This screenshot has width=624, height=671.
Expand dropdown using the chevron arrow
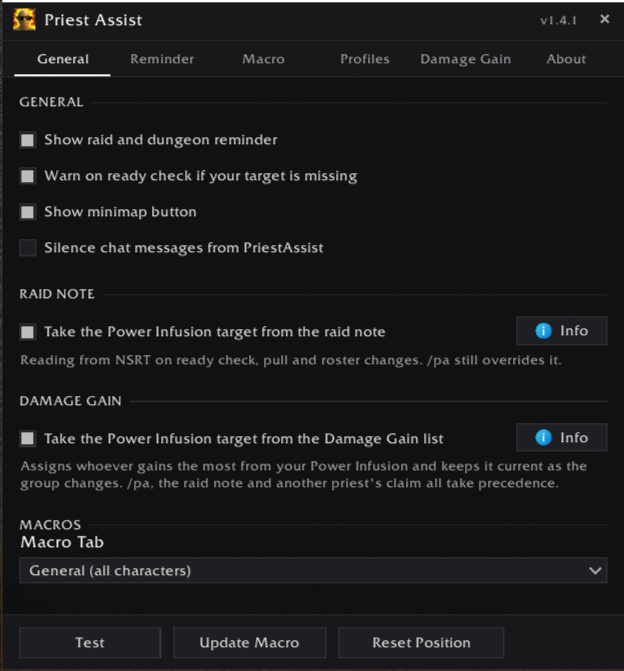tap(595, 570)
